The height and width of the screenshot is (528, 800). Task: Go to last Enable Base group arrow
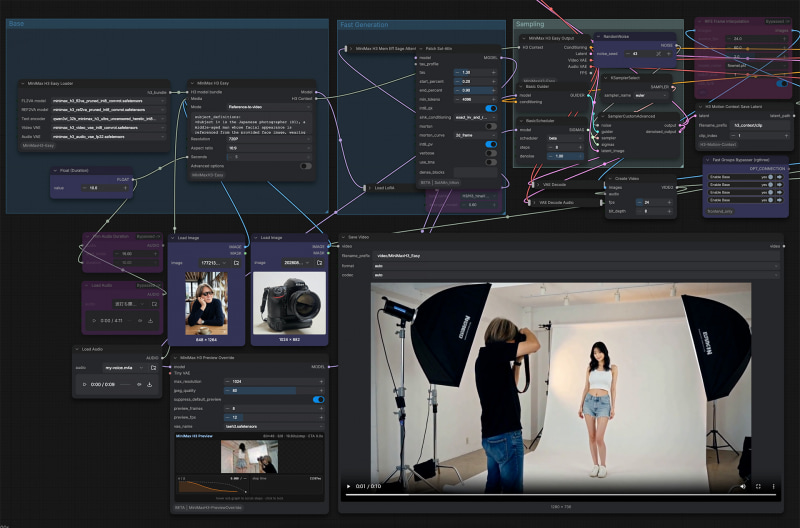(x=779, y=200)
